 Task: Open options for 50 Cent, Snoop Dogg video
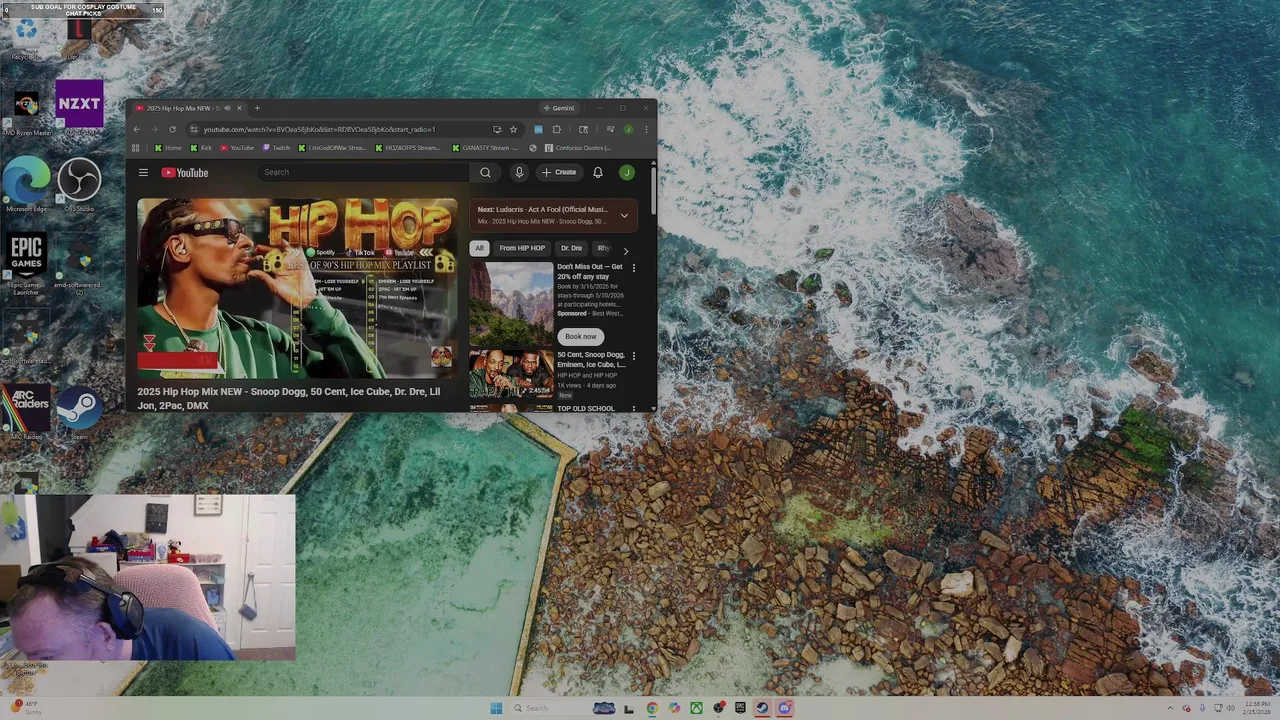coord(633,356)
